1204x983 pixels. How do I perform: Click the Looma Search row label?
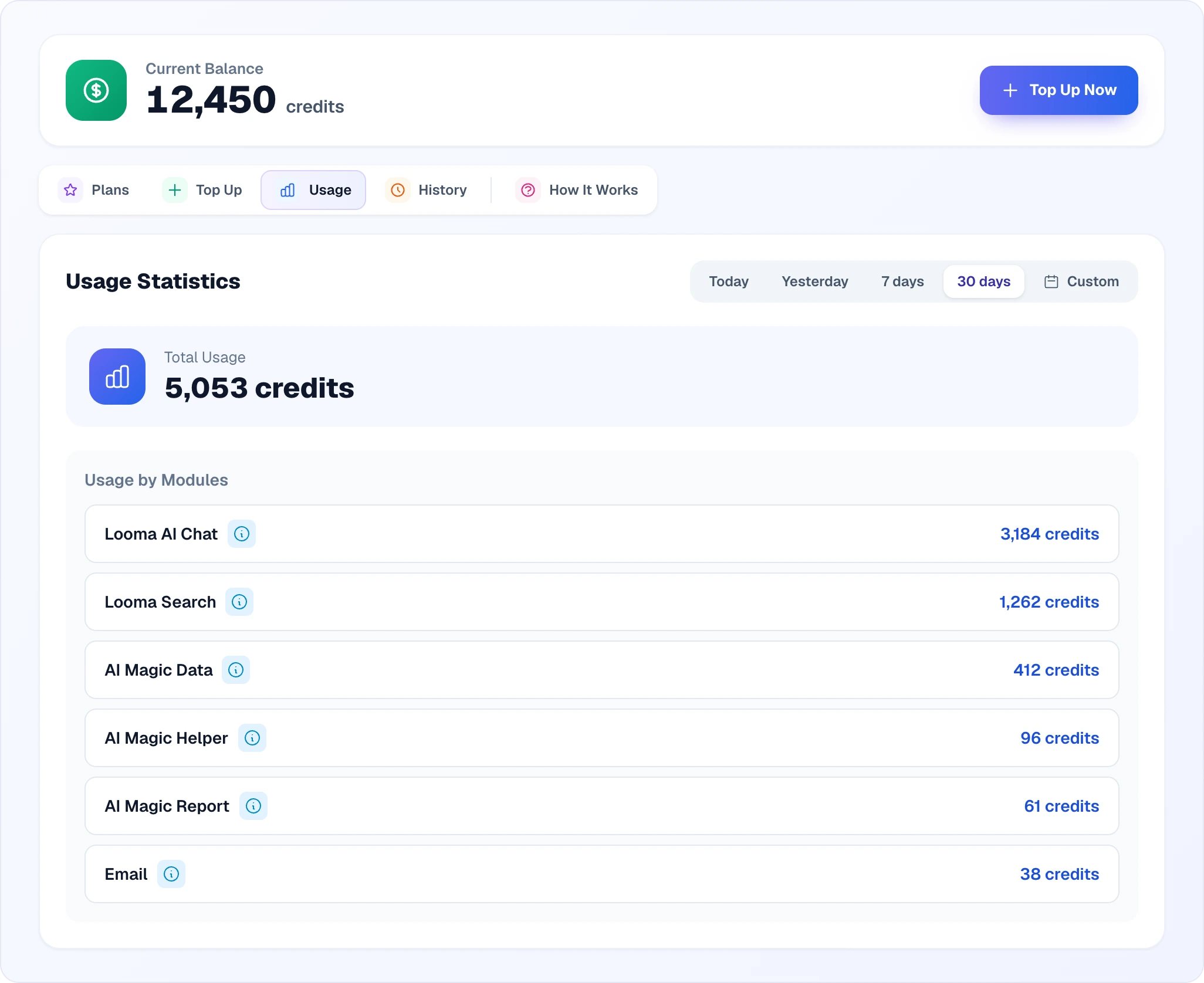click(x=160, y=602)
